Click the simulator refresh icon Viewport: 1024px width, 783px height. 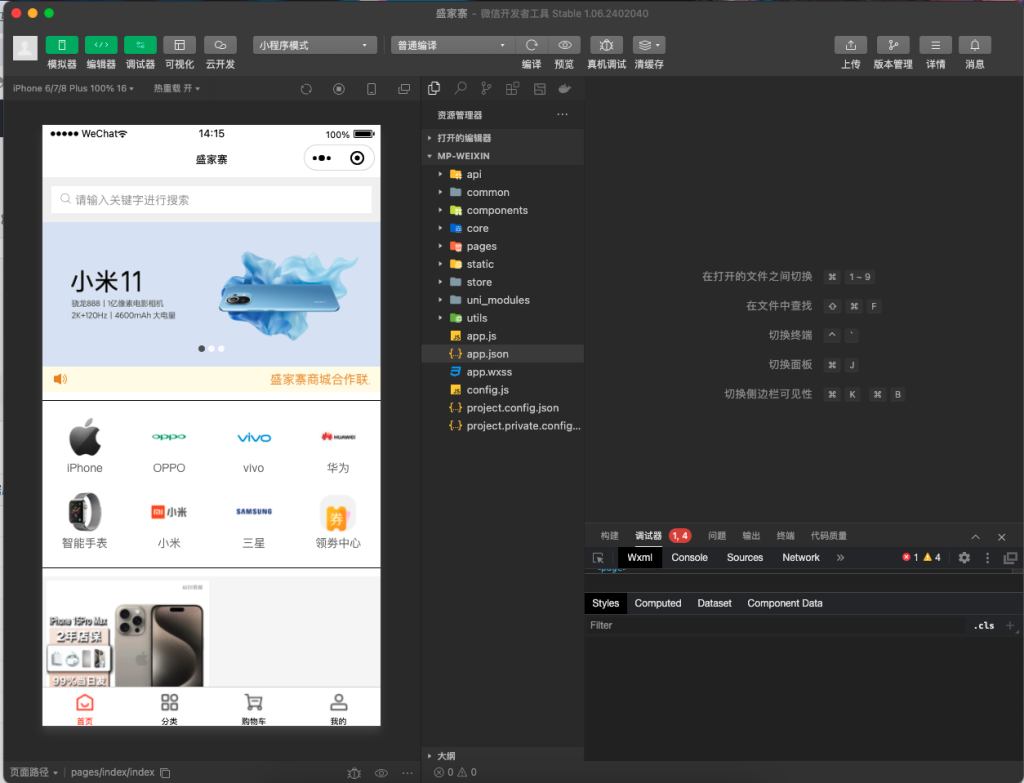click(x=306, y=89)
